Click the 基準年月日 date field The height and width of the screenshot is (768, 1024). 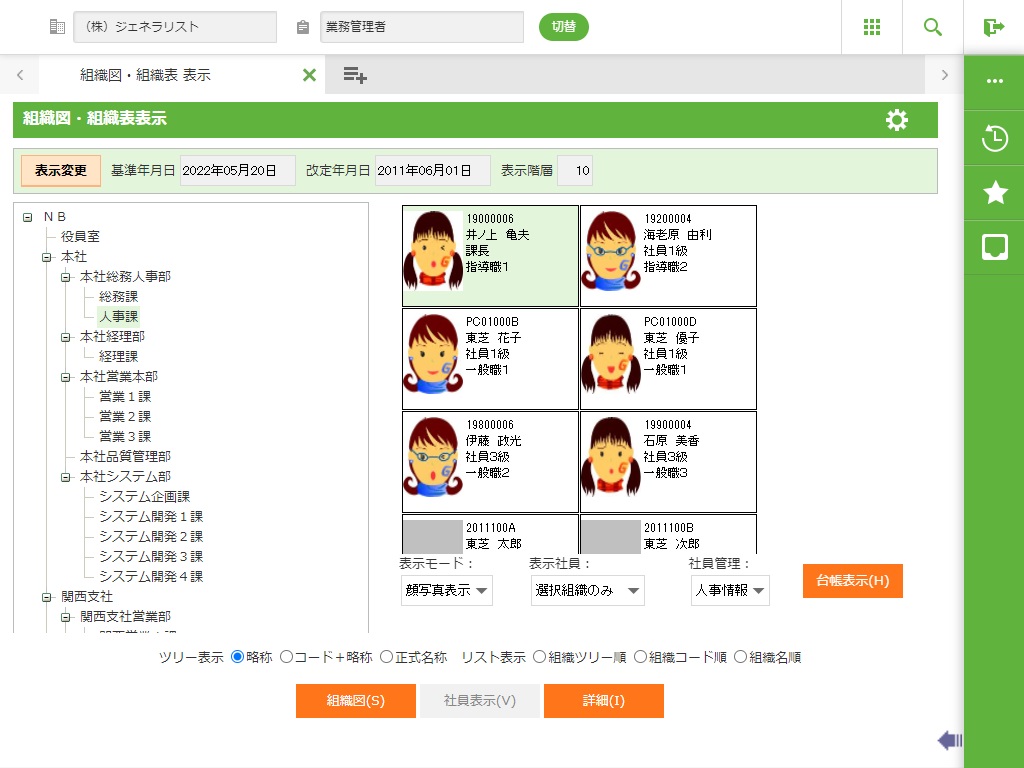click(x=238, y=170)
